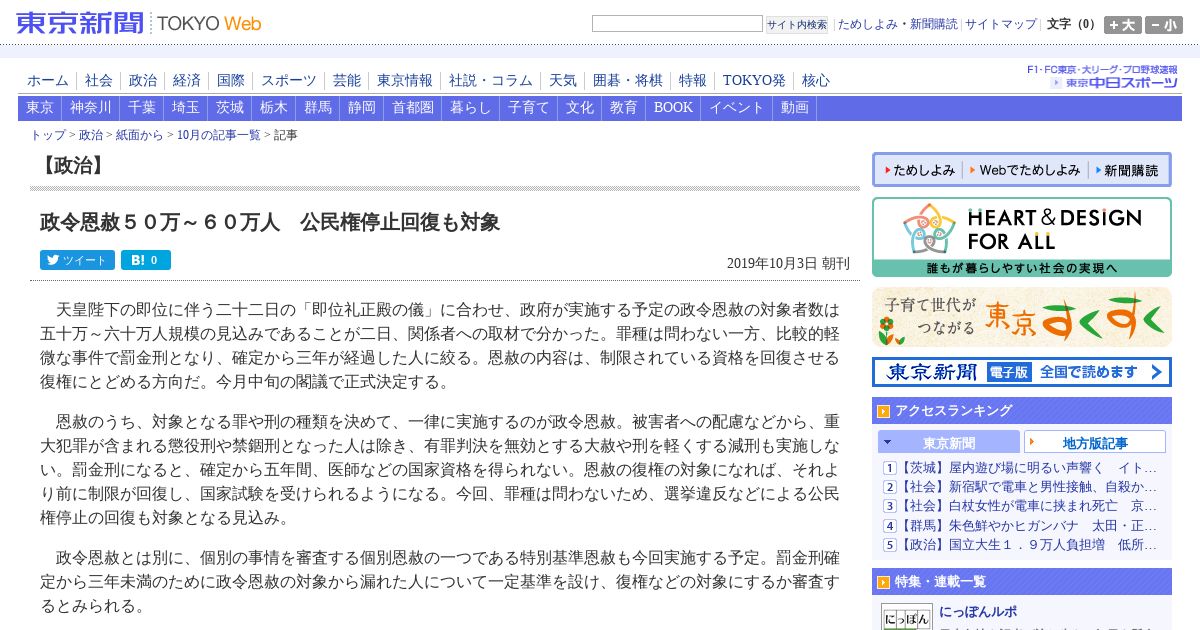Image resolution: width=1200 pixels, height=630 pixels.
Task: Click the sidebar ためしよみ button
Action: pos(920,170)
